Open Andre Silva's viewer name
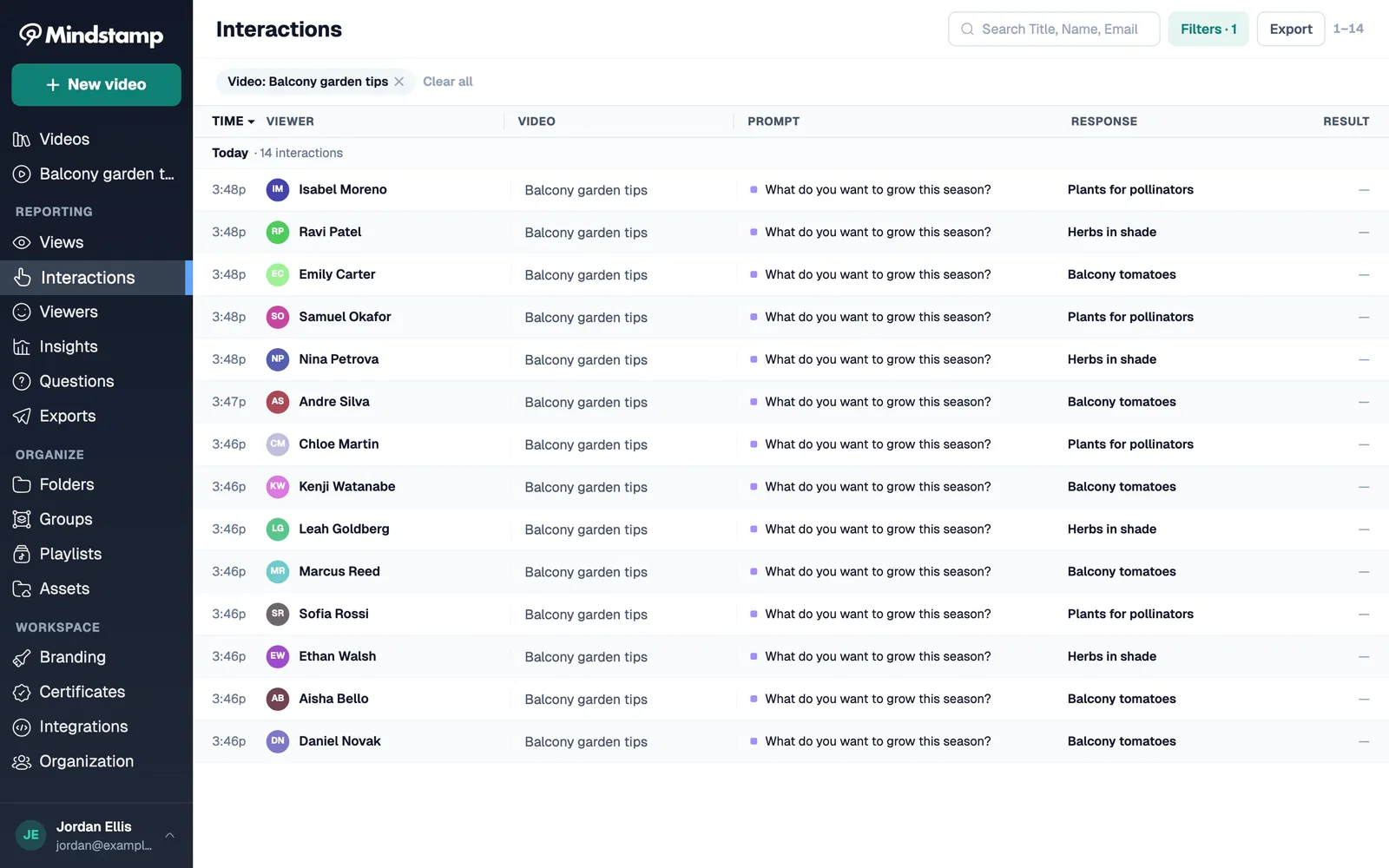The image size is (1389, 868). (334, 402)
